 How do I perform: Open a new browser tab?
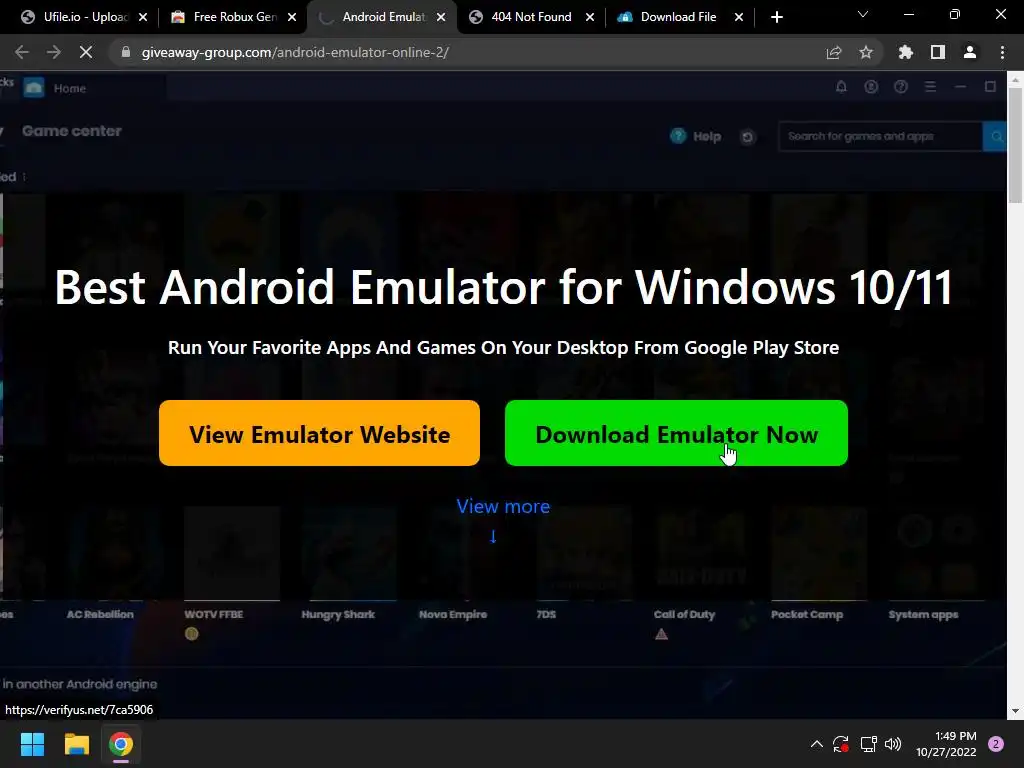[x=776, y=18]
